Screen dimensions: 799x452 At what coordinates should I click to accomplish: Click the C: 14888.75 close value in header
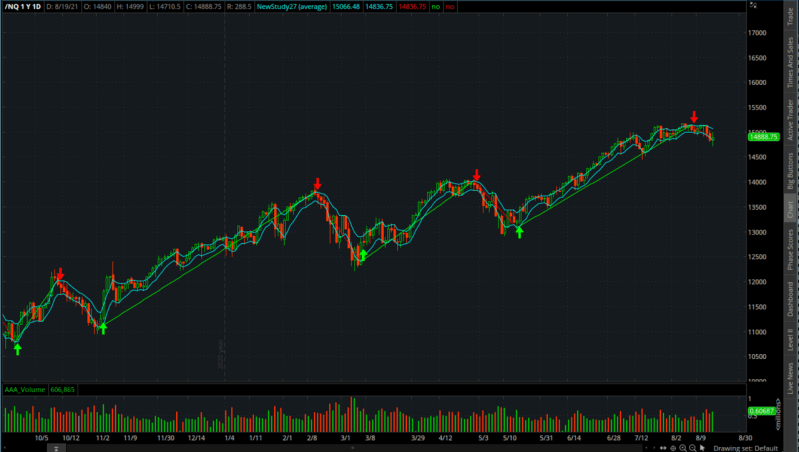click(x=203, y=7)
